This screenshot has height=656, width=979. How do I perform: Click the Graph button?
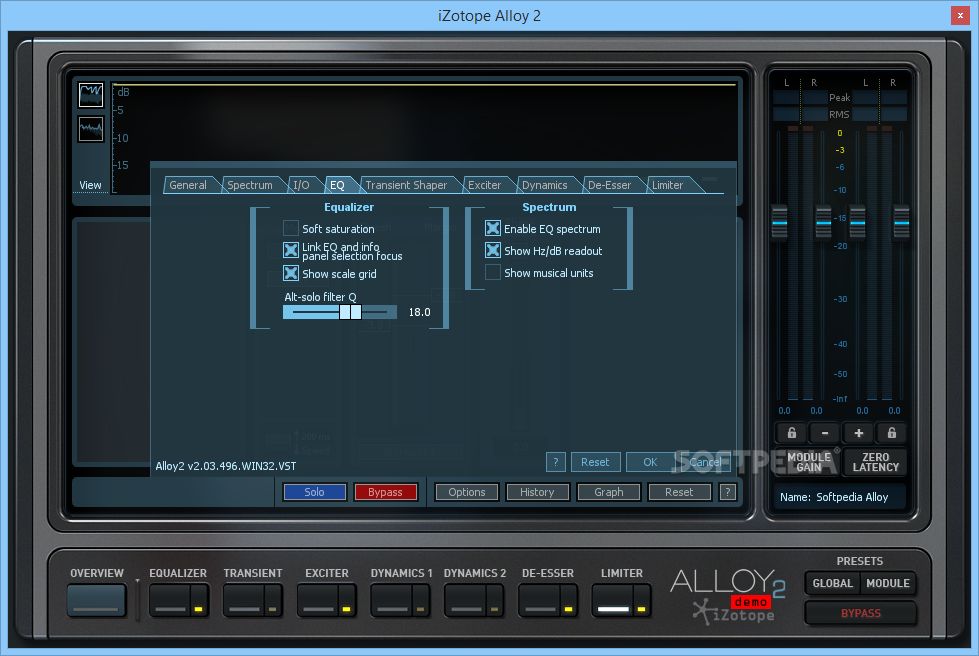(x=609, y=492)
